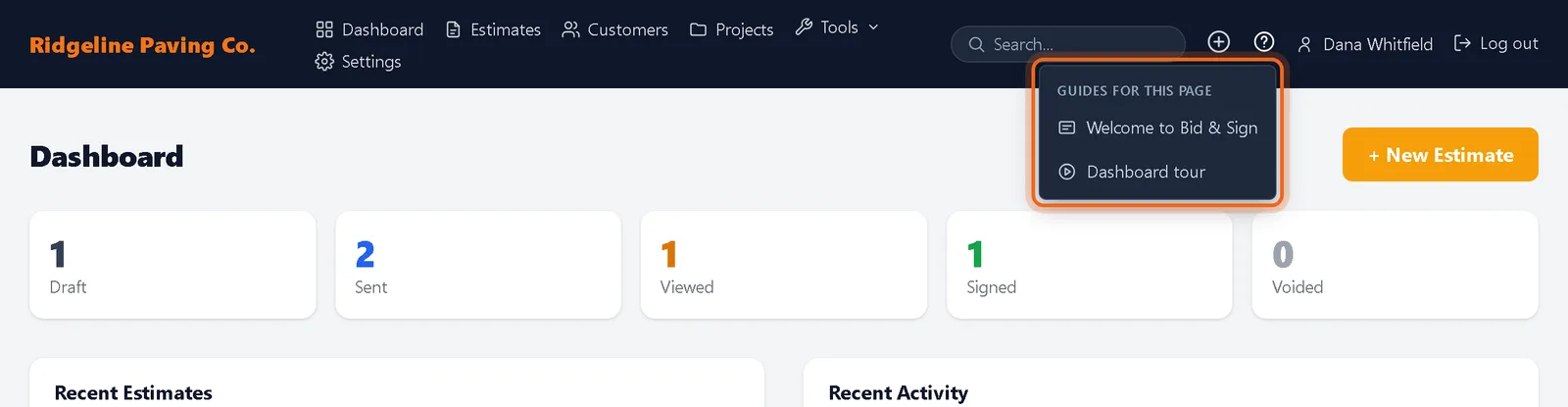Click the Log out arrow icon
The image size is (1568, 407).
(1462, 43)
